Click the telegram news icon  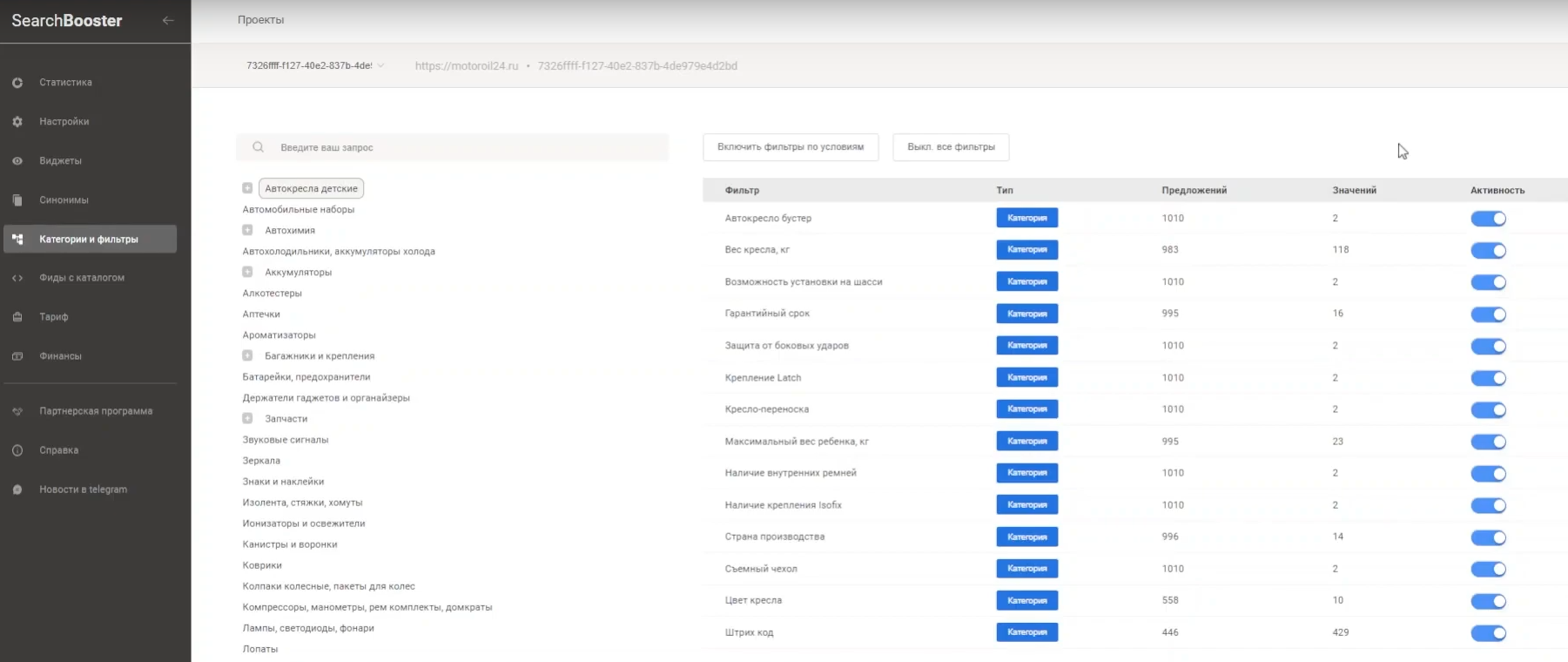click(17, 490)
